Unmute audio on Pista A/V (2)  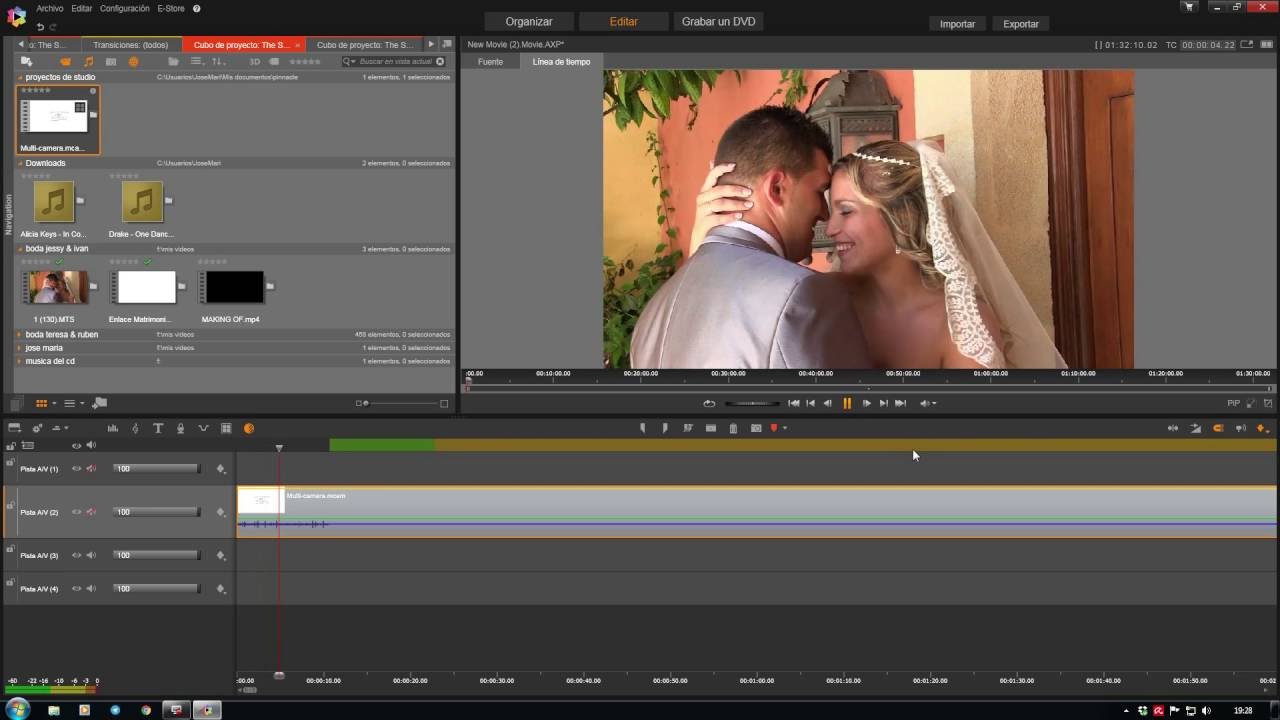(x=91, y=512)
